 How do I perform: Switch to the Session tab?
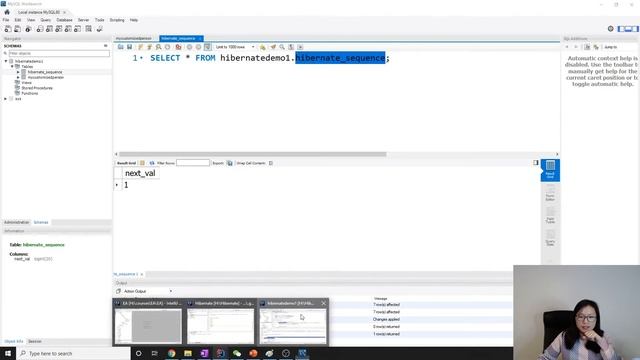(35, 341)
